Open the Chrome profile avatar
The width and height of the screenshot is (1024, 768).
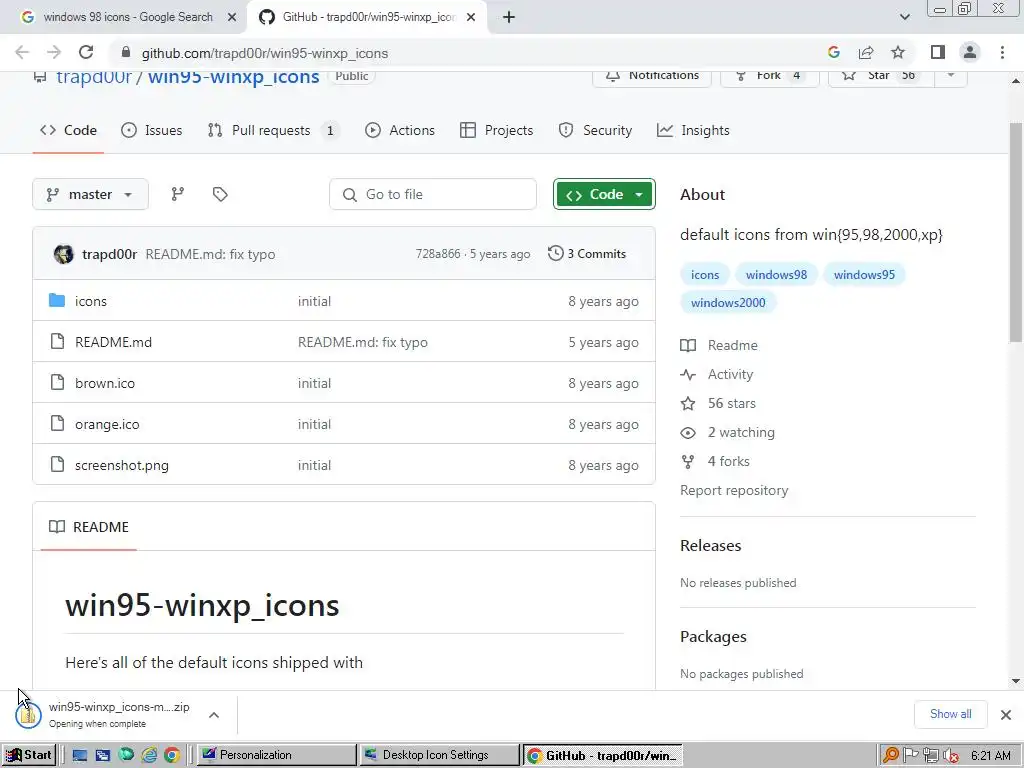tap(970, 52)
